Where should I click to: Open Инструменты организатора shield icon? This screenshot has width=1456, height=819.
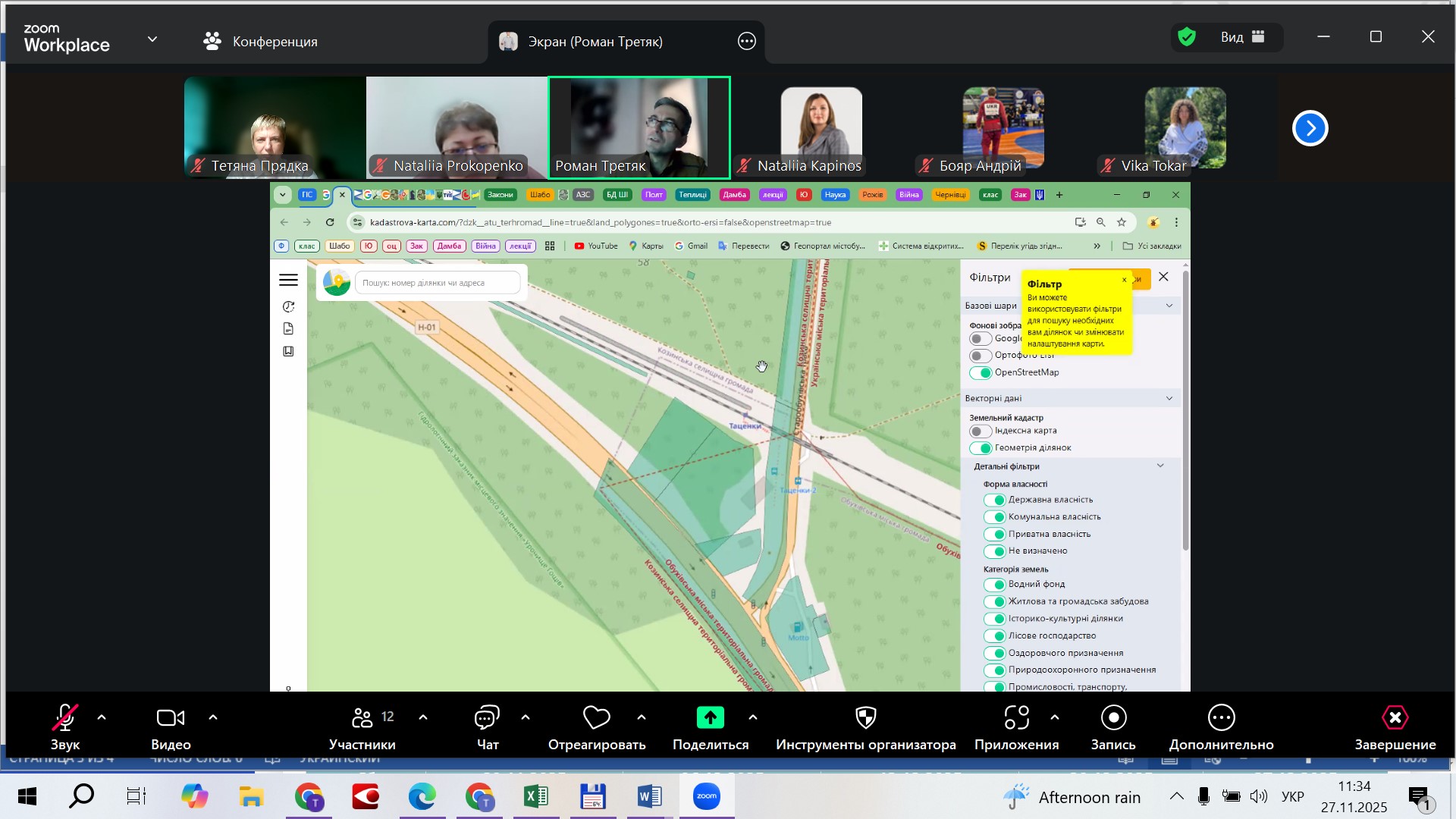click(x=865, y=718)
